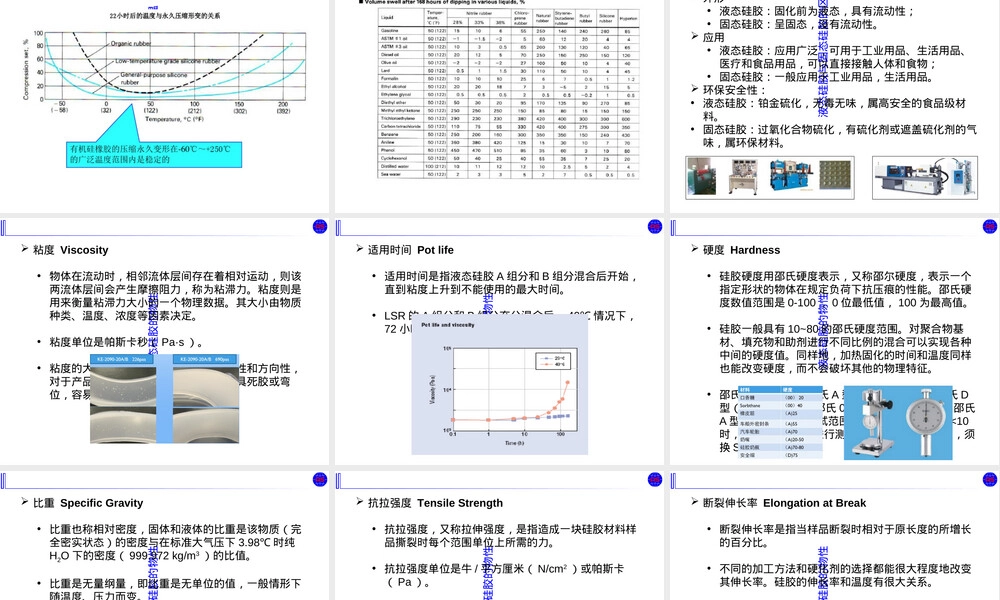Screen dimensions: 1000x600
Task: Select the bullet starting '硅胶一般具有10~80'
Action: (x=846, y=349)
